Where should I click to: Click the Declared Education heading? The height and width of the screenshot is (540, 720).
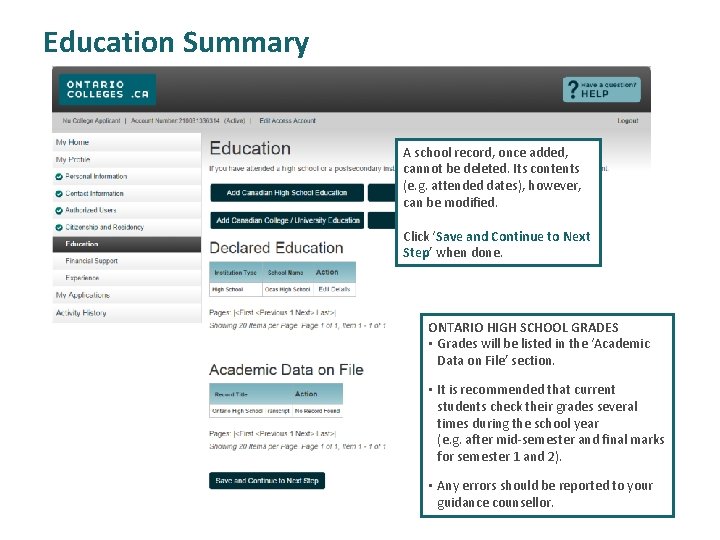tap(276, 248)
